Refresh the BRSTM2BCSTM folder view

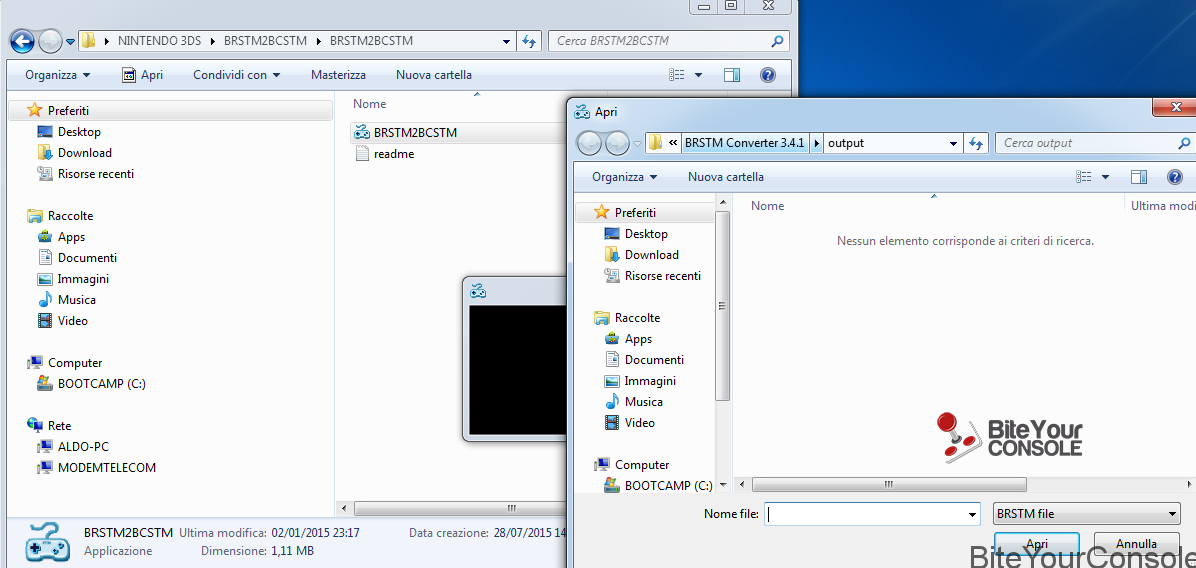pyautogui.click(x=528, y=41)
